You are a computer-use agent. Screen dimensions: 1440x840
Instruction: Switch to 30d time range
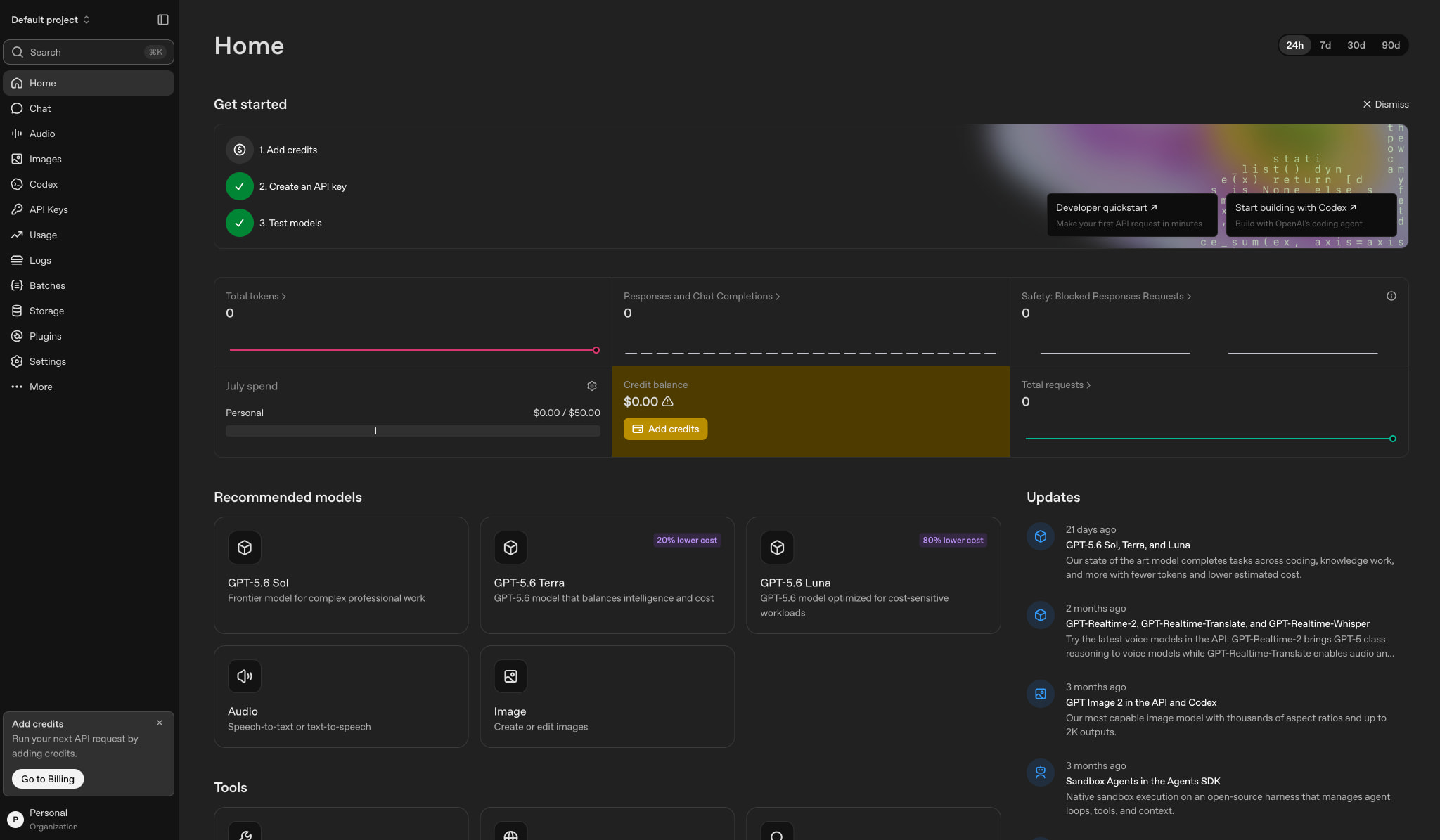click(1356, 45)
